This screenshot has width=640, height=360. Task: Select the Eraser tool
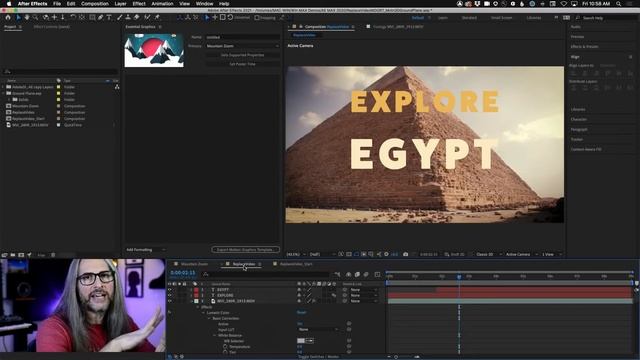point(136,18)
